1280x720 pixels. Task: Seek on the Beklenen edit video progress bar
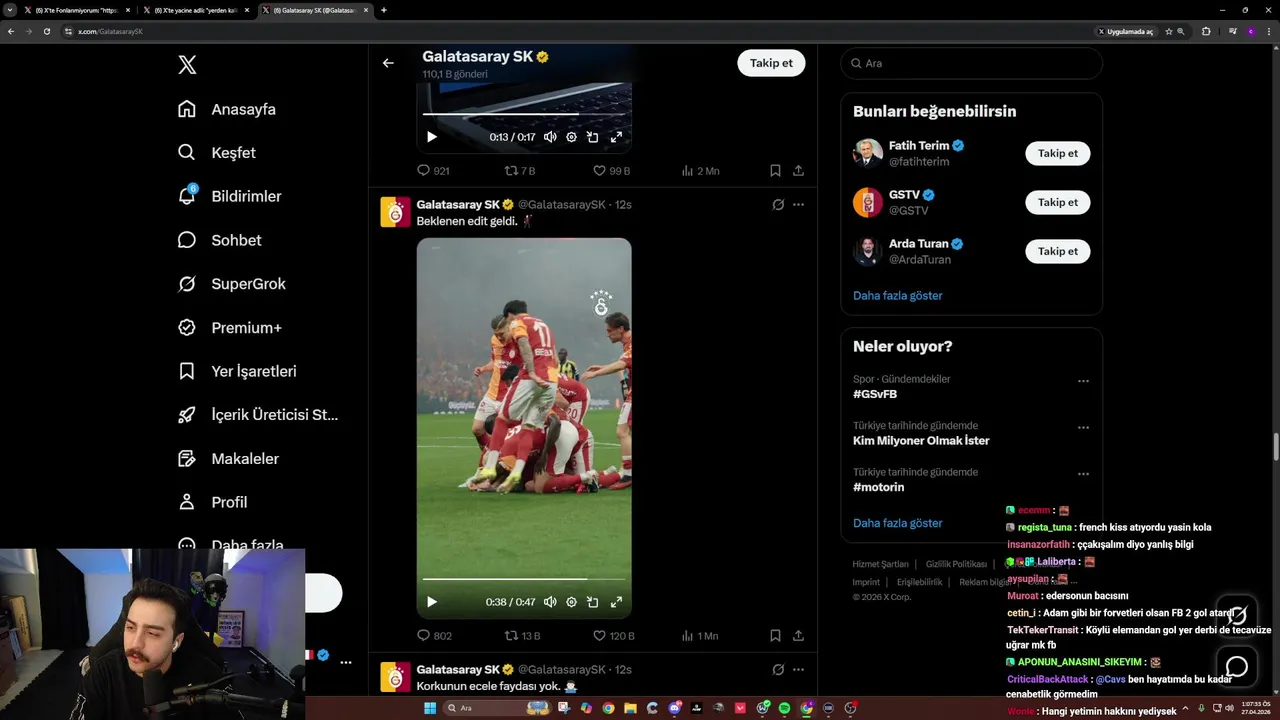pyautogui.click(x=524, y=579)
